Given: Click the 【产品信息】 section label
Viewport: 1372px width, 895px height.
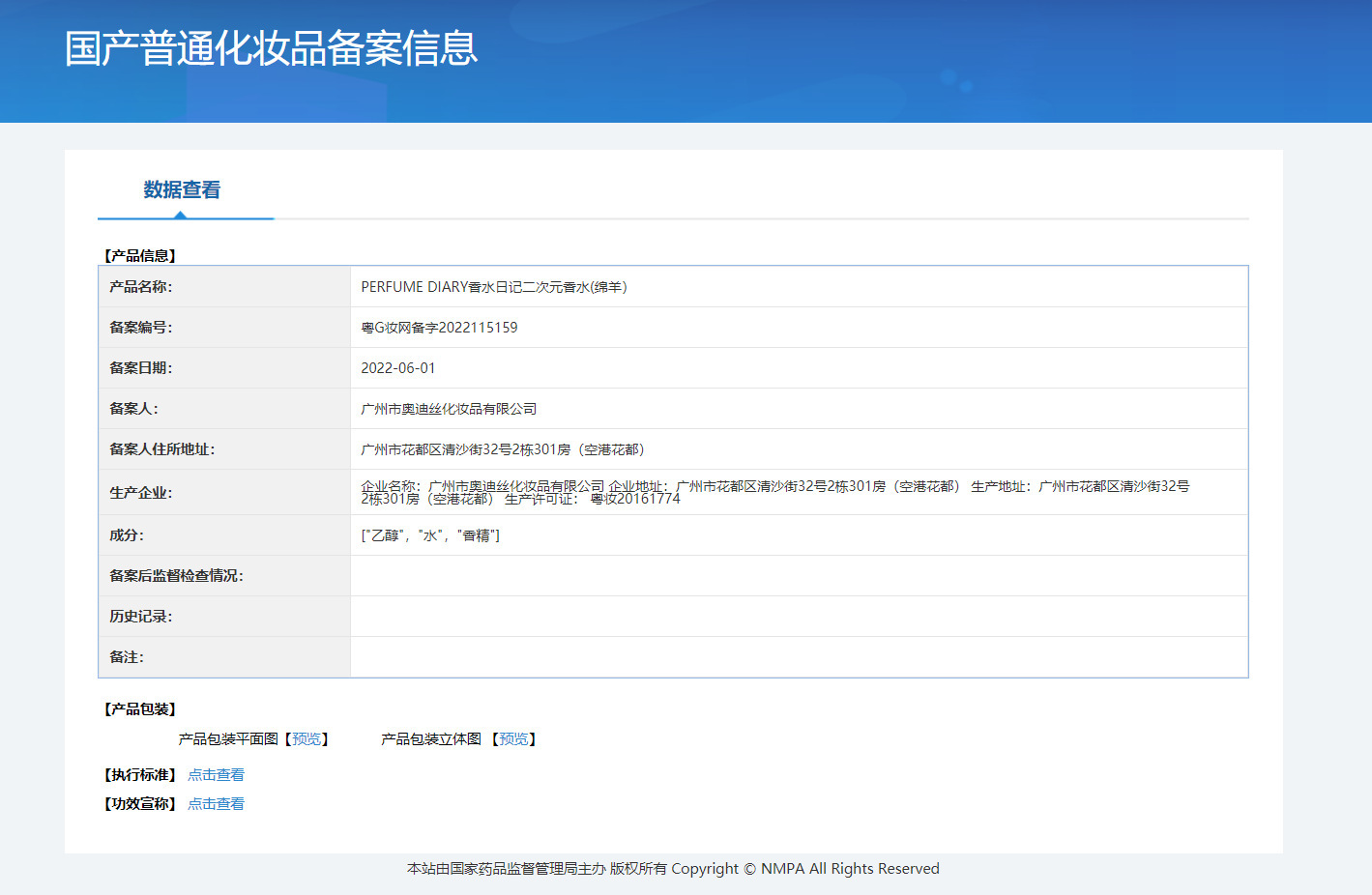Looking at the screenshot, I should coord(141,255).
